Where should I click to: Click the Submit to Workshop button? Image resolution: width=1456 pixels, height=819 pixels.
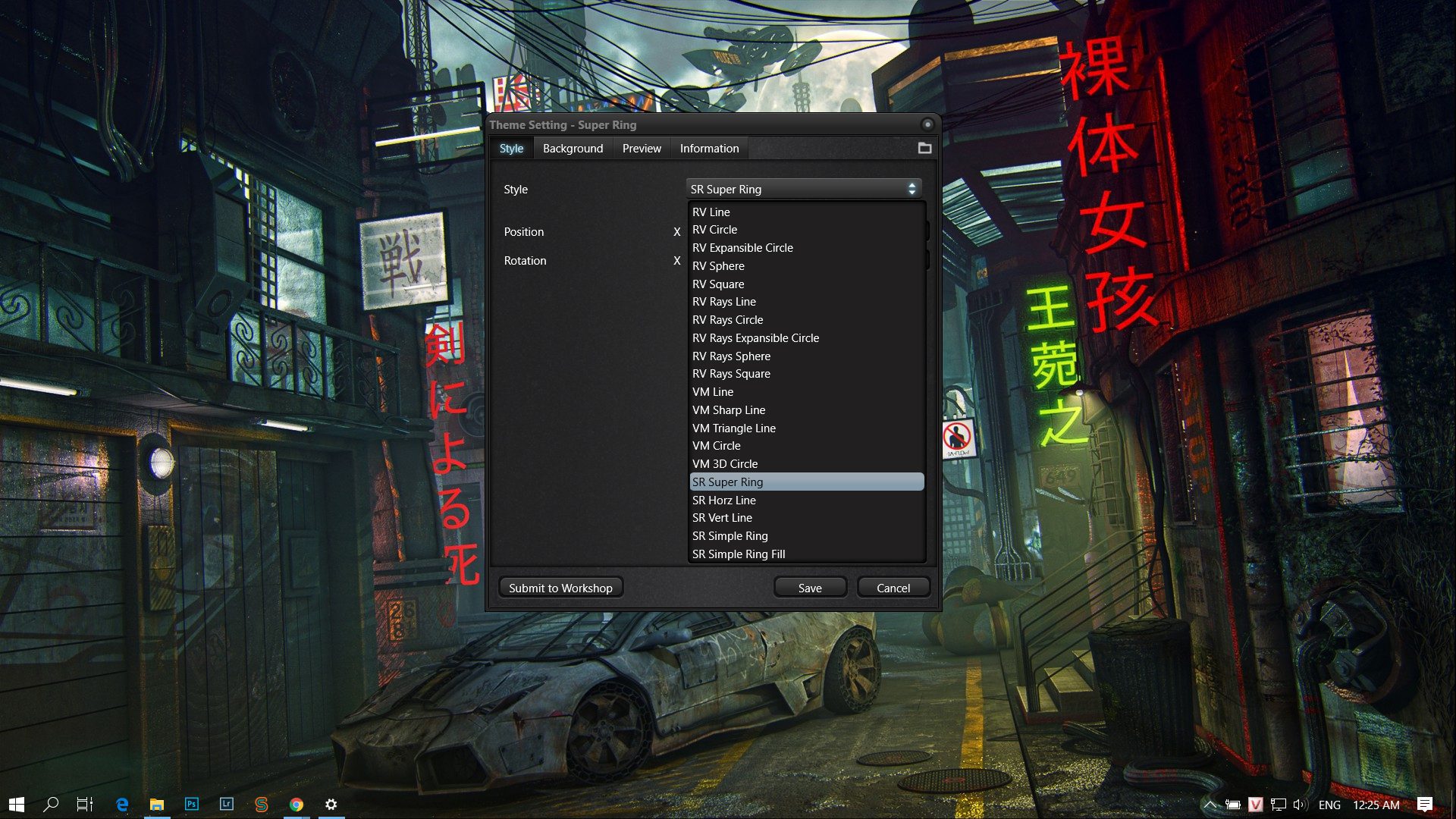click(560, 588)
